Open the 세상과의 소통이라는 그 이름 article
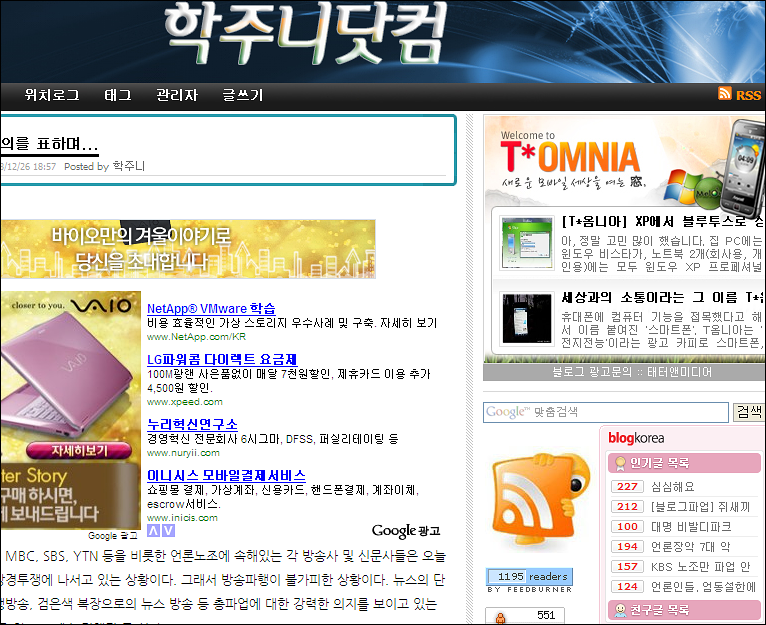The height and width of the screenshot is (625, 766). coord(662,297)
